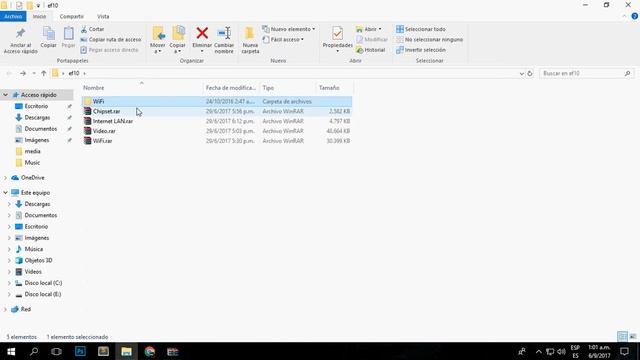This screenshot has height=360, width=640.
Task: Open Disco local (C:) in sidebar
Action: pyautogui.click(x=43, y=283)
